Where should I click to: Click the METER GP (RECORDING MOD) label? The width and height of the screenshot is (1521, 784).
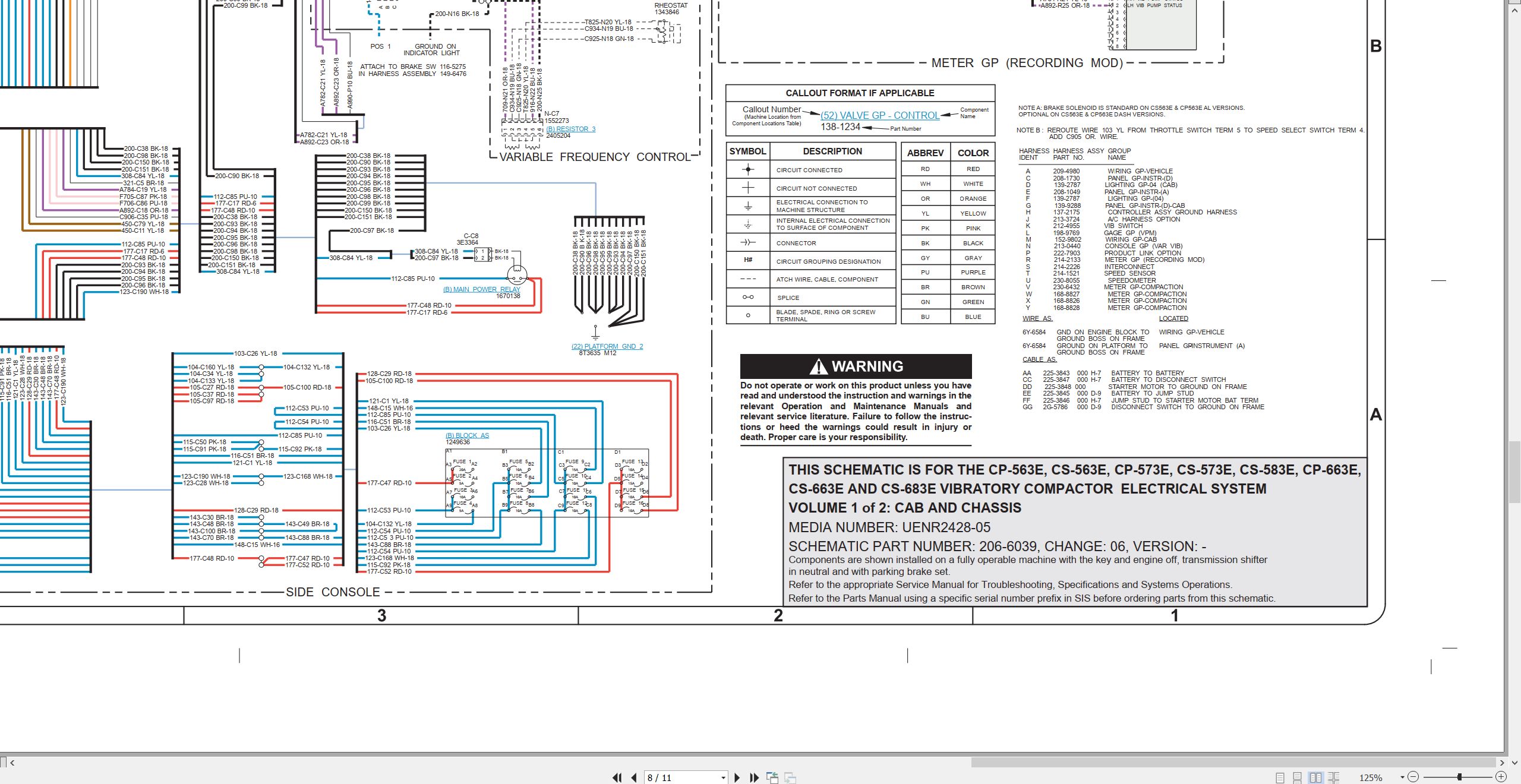[x=1027, y=63]
